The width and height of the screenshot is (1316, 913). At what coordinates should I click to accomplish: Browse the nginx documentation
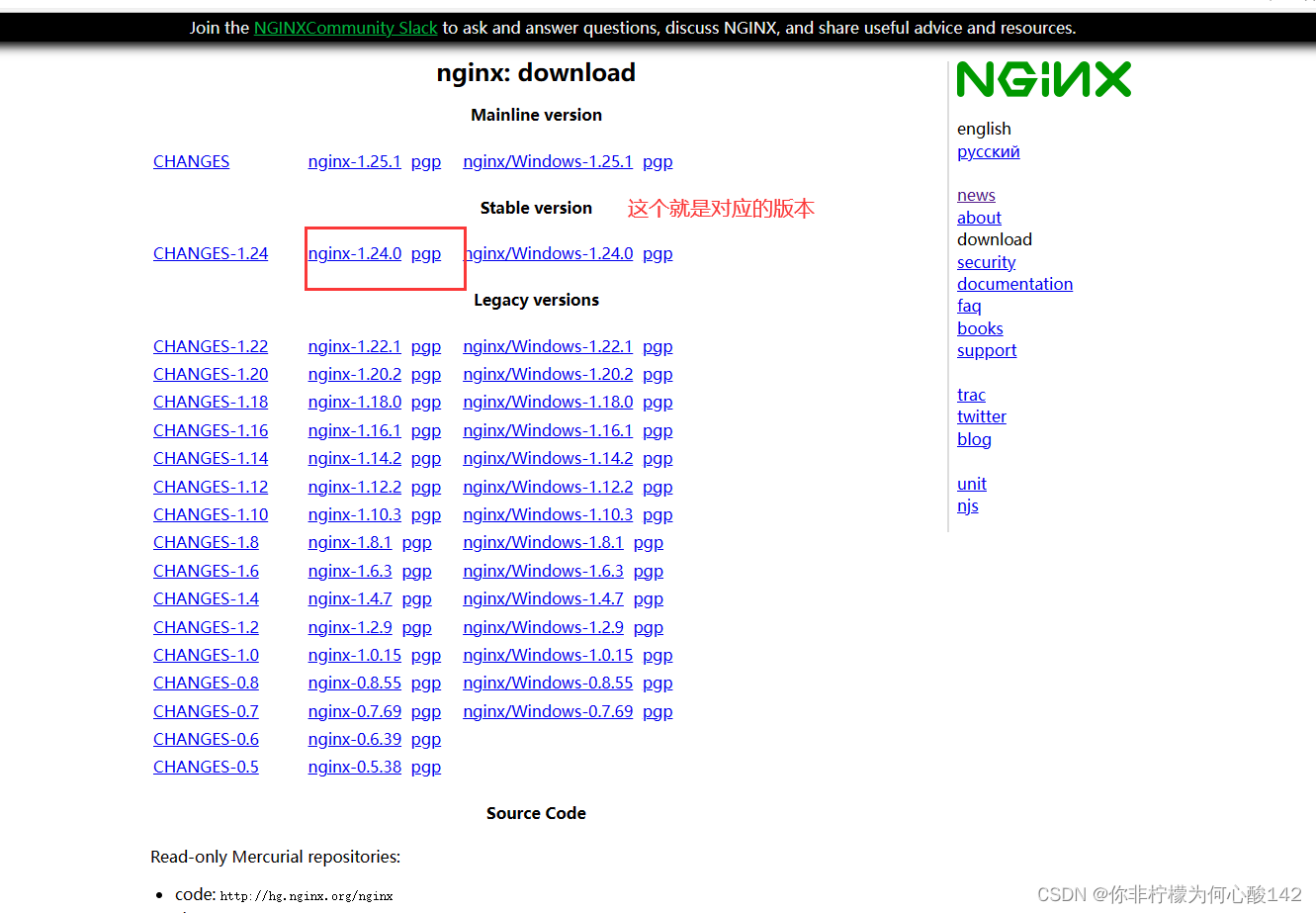pyautogui.click(x=1014, y=284)
